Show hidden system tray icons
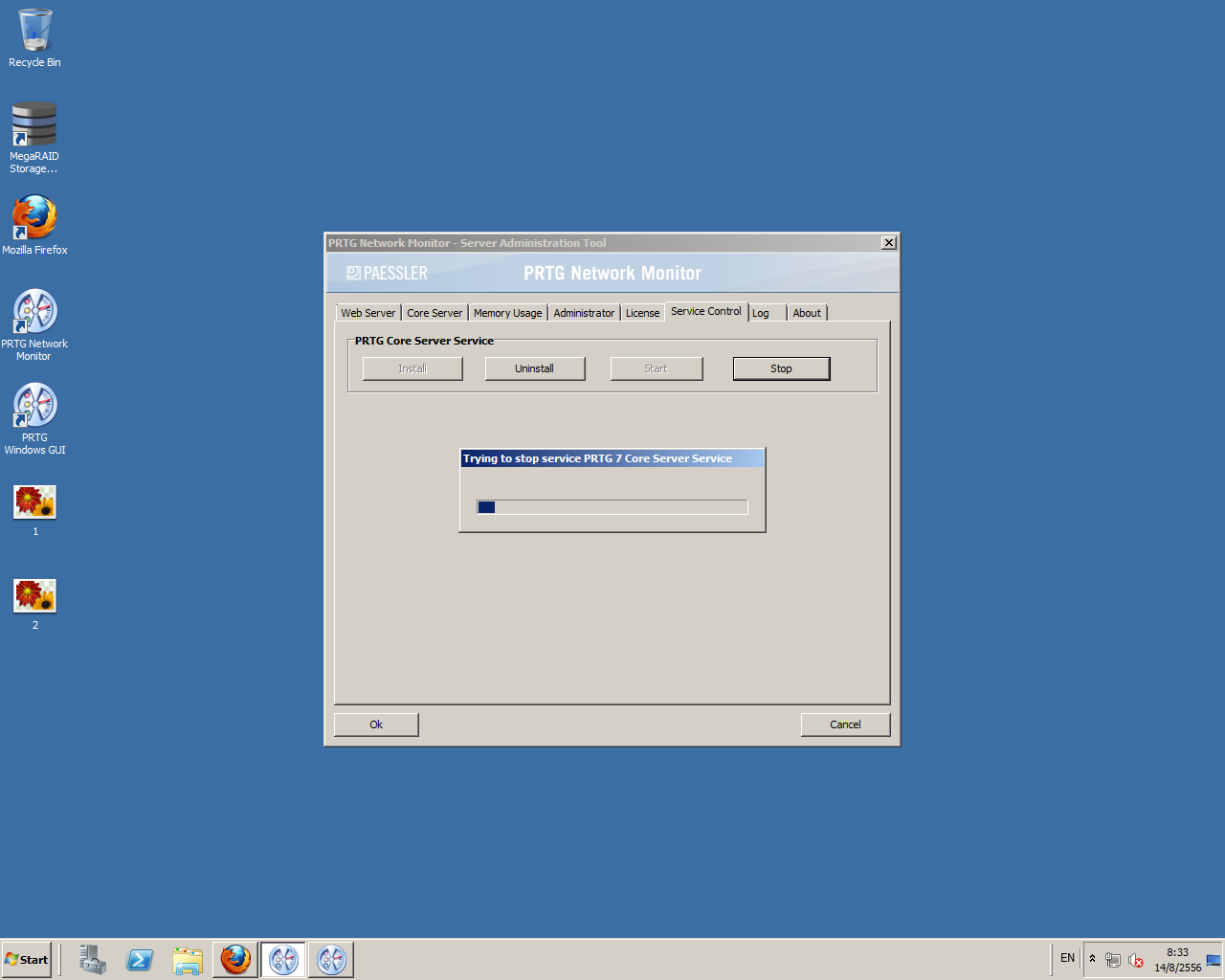Viewport: 1225px width, 980px height. click(x=1092, y=959)
